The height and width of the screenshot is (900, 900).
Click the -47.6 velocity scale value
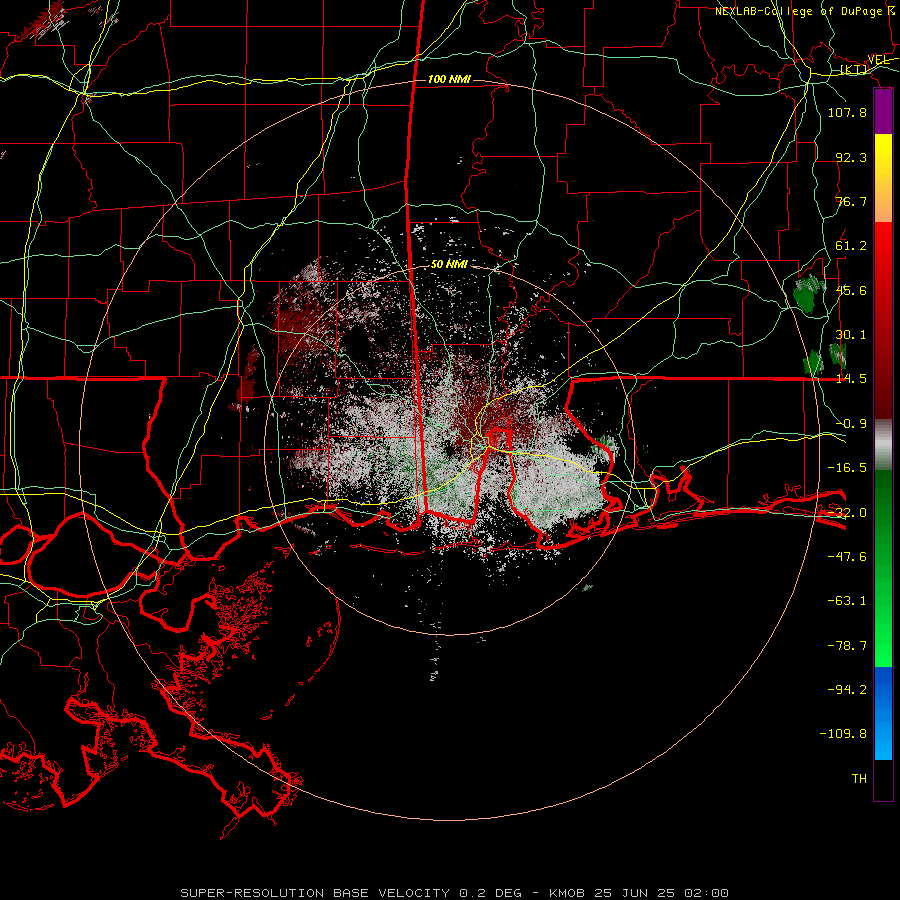point(847,557)
